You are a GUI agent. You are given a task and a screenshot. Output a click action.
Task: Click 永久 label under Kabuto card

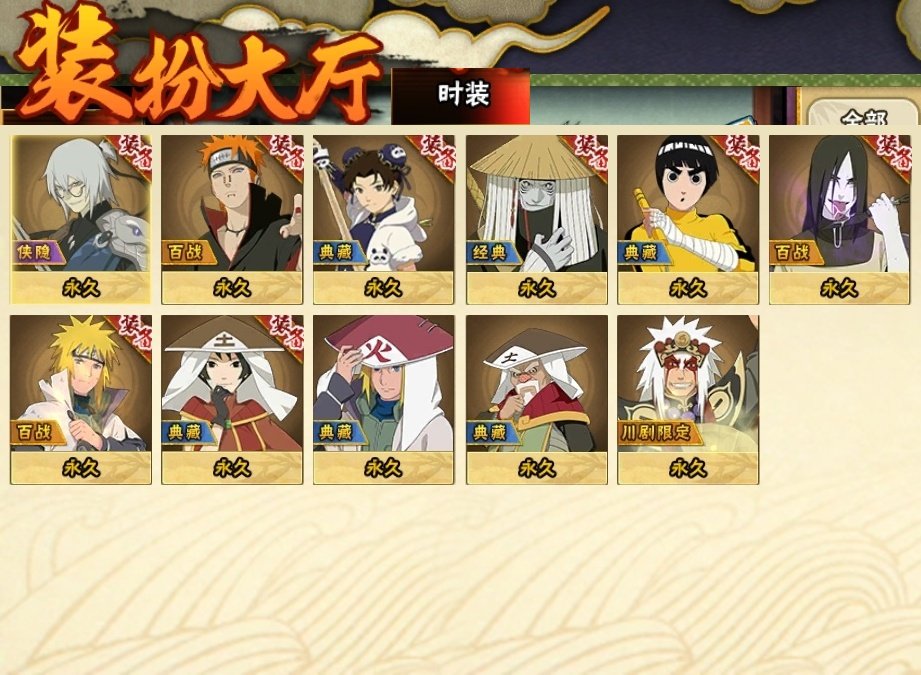[x=81, y=288]
